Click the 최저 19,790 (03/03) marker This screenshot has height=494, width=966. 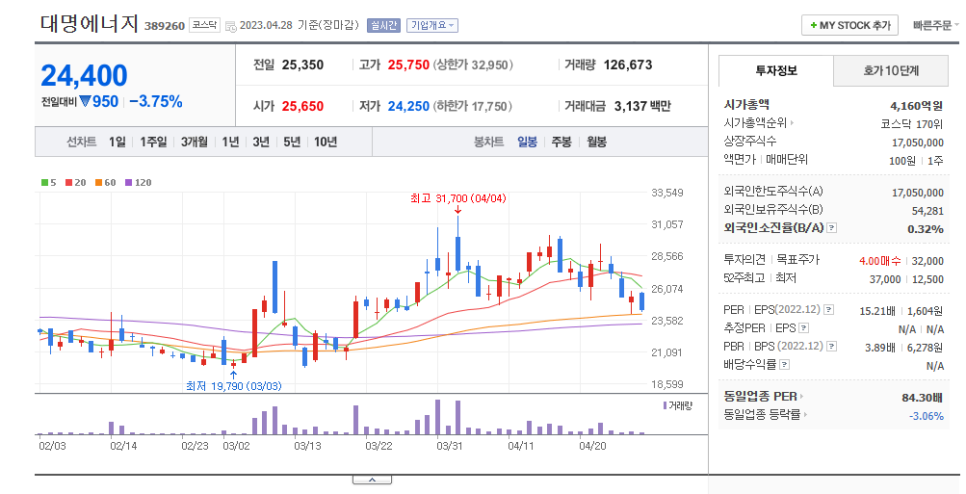[233, 386]
